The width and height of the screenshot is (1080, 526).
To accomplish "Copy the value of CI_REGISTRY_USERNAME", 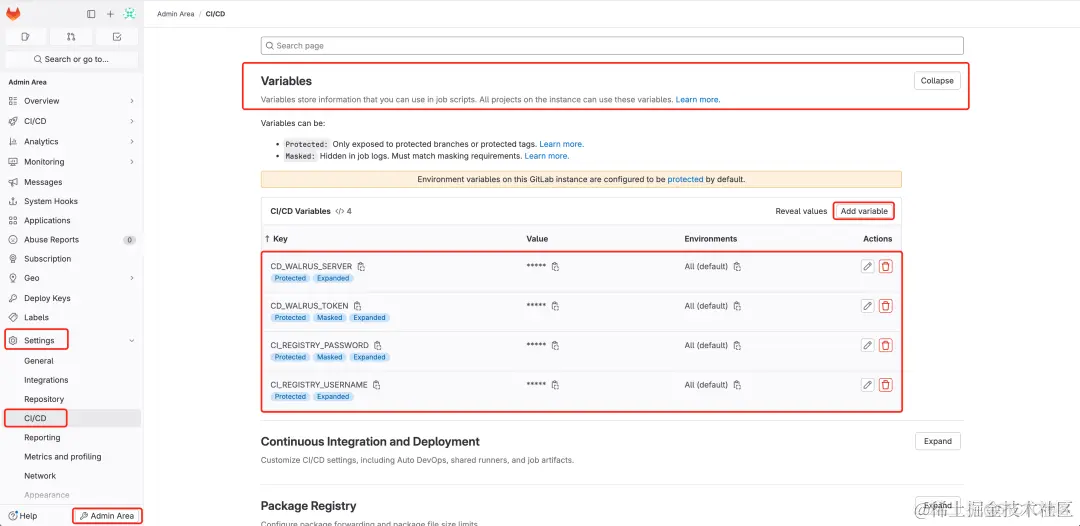I will point(555,385).
